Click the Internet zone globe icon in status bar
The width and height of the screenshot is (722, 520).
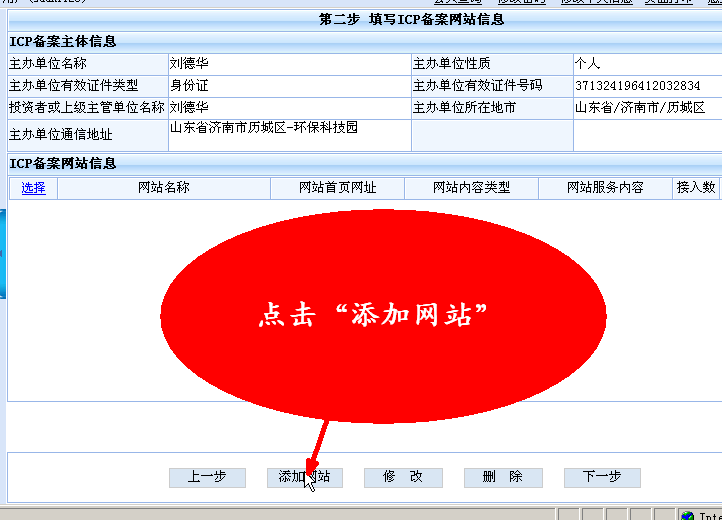click(x=687, y=515)
